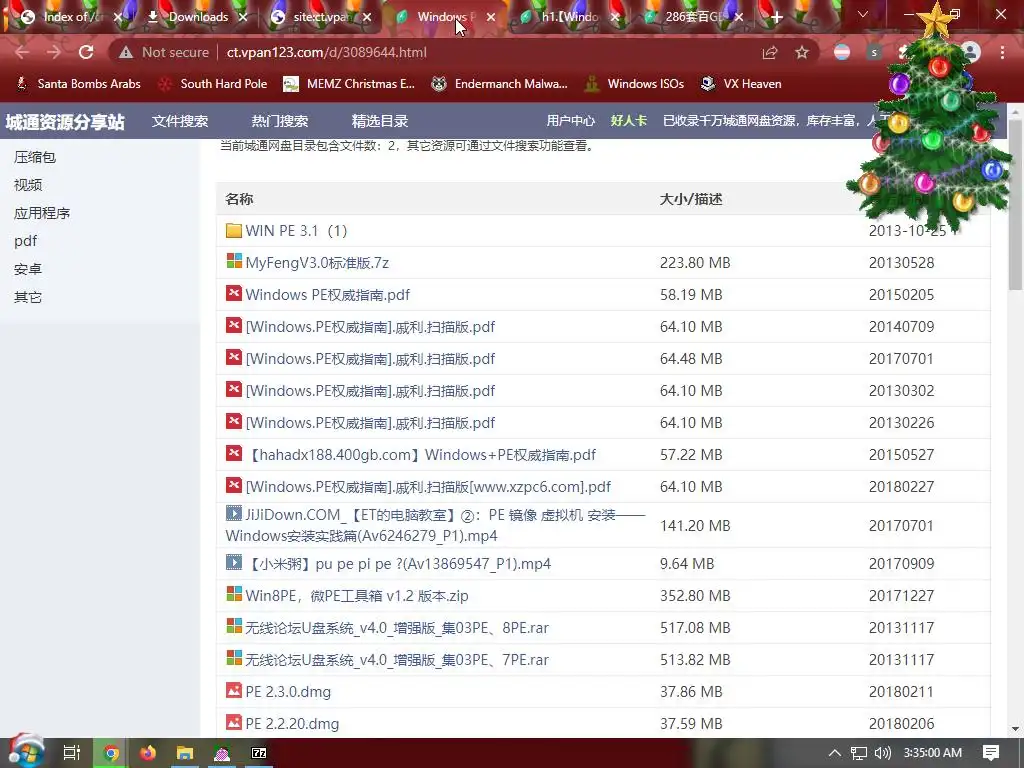Screen dimensions: 1024x768
Task: Open the Endermanch Malwa... bookmark
Action: click(499, 84)
